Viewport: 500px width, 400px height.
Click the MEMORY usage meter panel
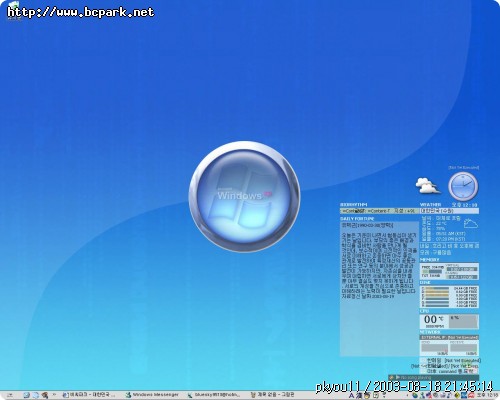[449, 271]
